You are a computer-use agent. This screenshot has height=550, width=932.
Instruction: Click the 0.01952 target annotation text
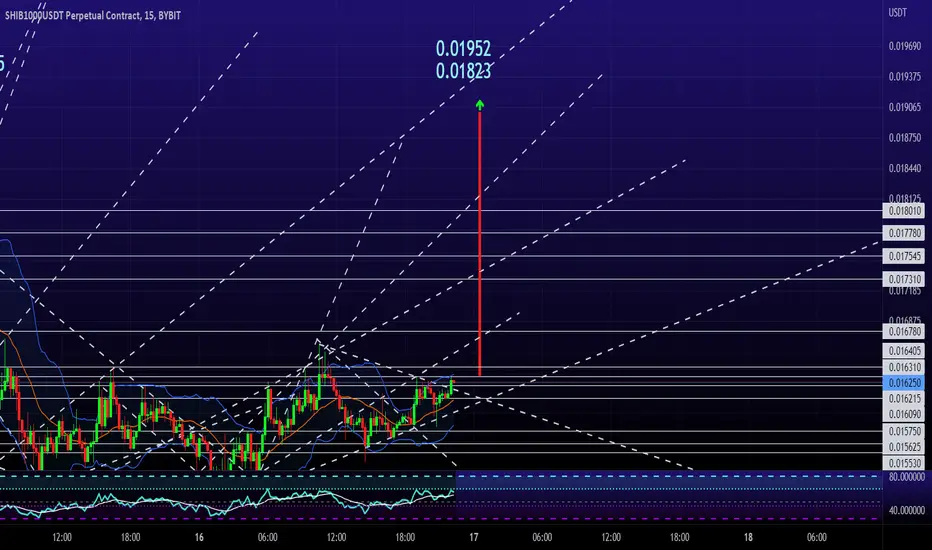463,49
